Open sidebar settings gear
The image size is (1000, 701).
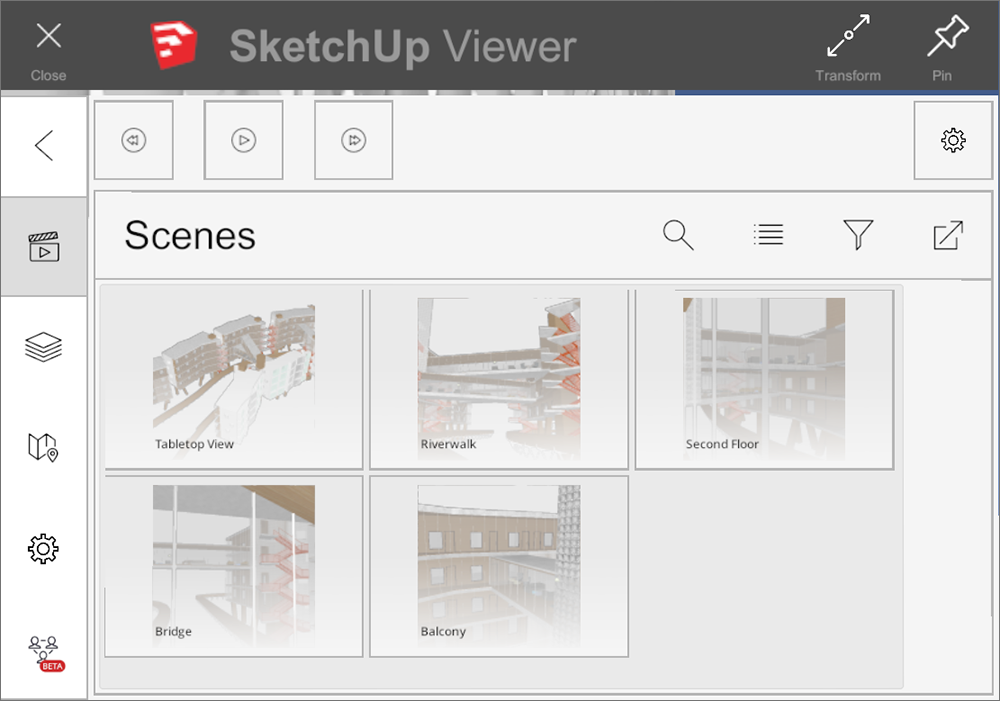pyautogui.click(x=44, y=549)
